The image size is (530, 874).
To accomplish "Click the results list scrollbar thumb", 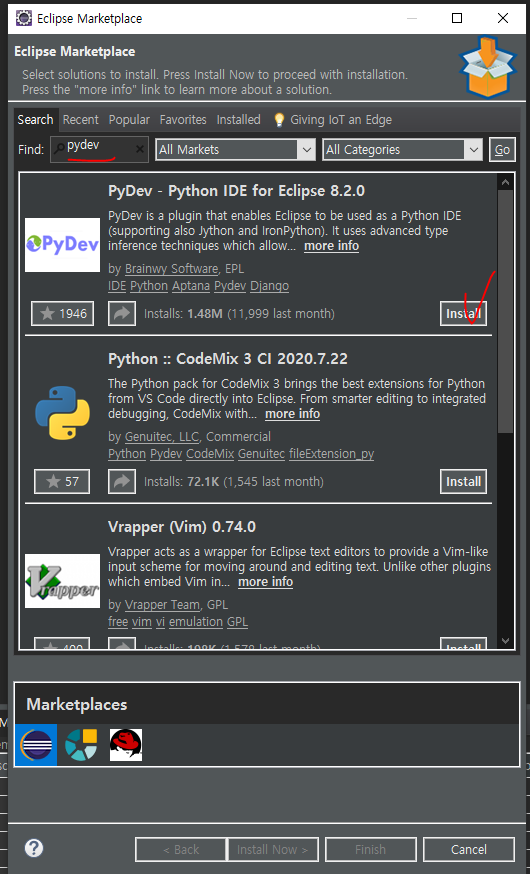I will 505,312.
